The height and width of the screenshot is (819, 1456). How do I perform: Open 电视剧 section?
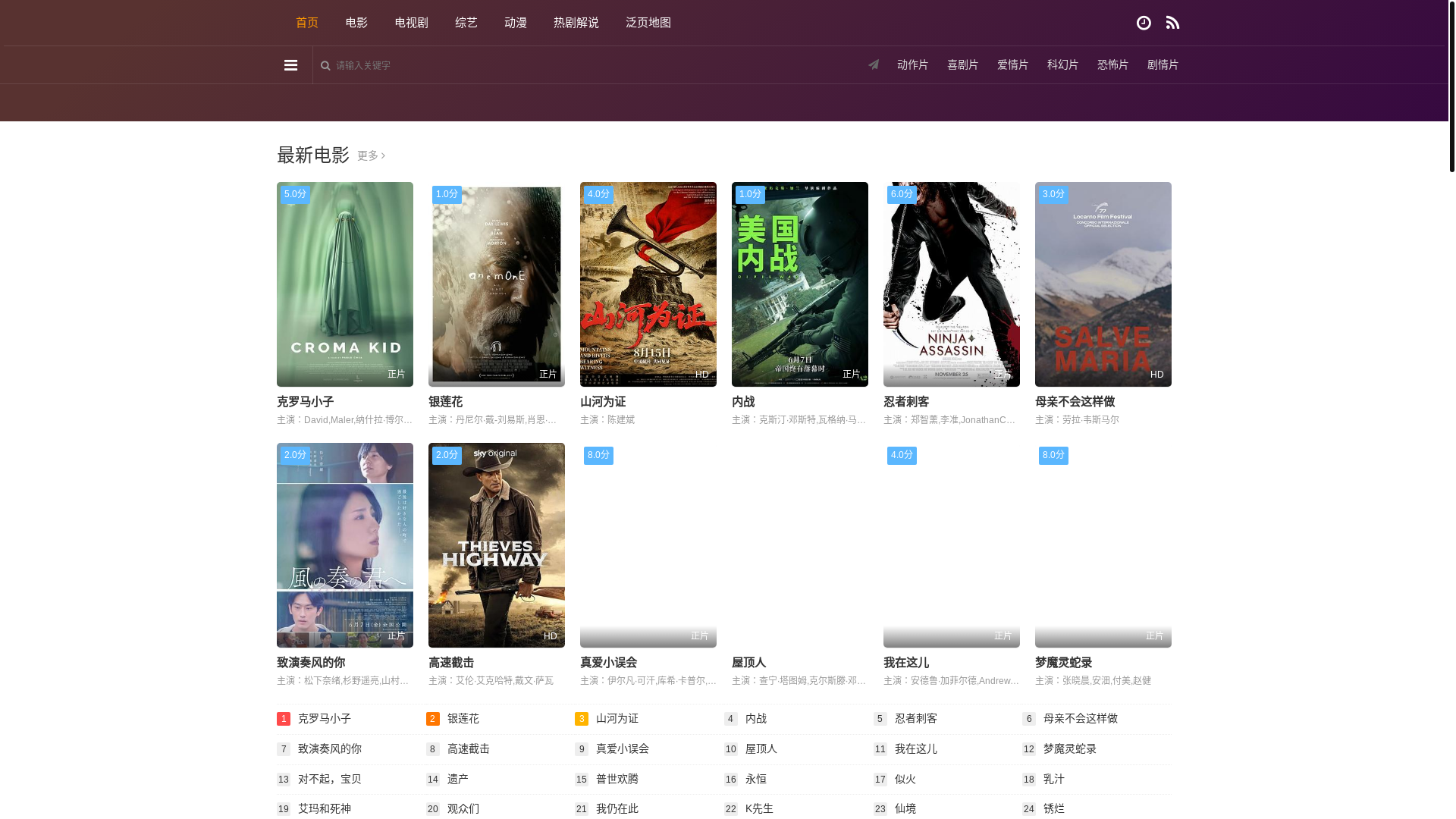pos(411,23)
